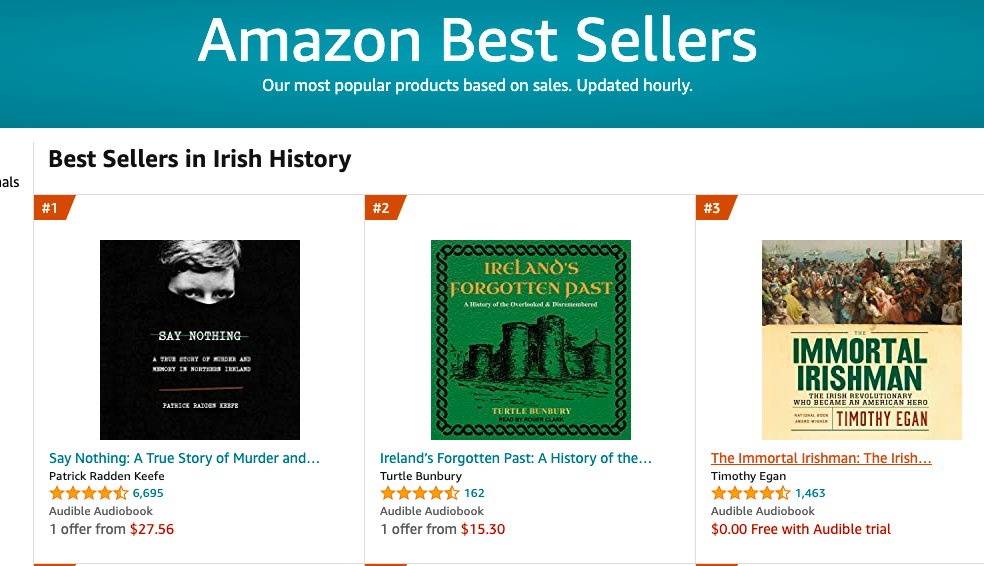This screenshot has height=566, width=984.
Task: Click the $15.30 offer price
Action: (x=483, y=529)
